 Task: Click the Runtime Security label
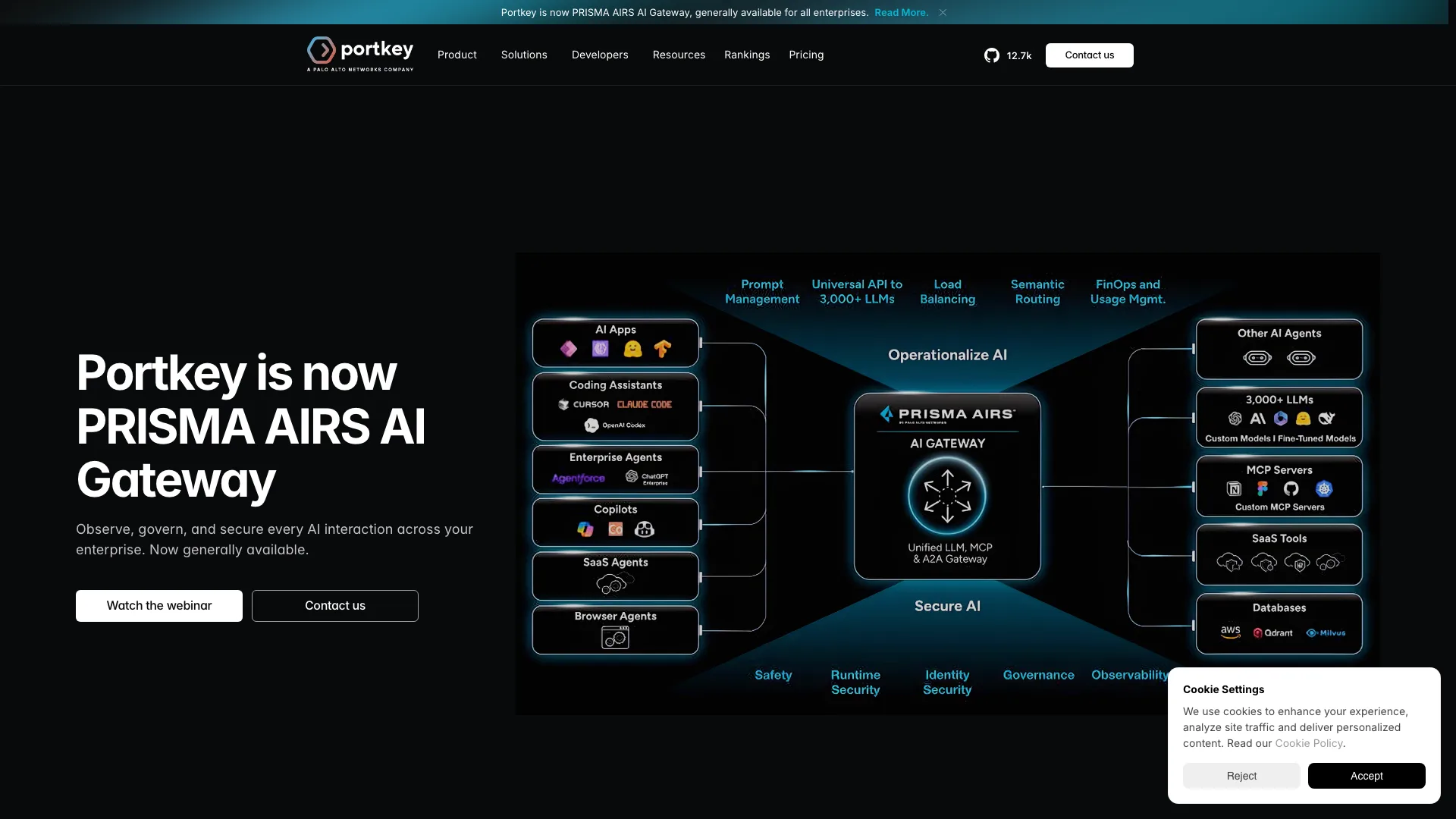coord(855,682)
